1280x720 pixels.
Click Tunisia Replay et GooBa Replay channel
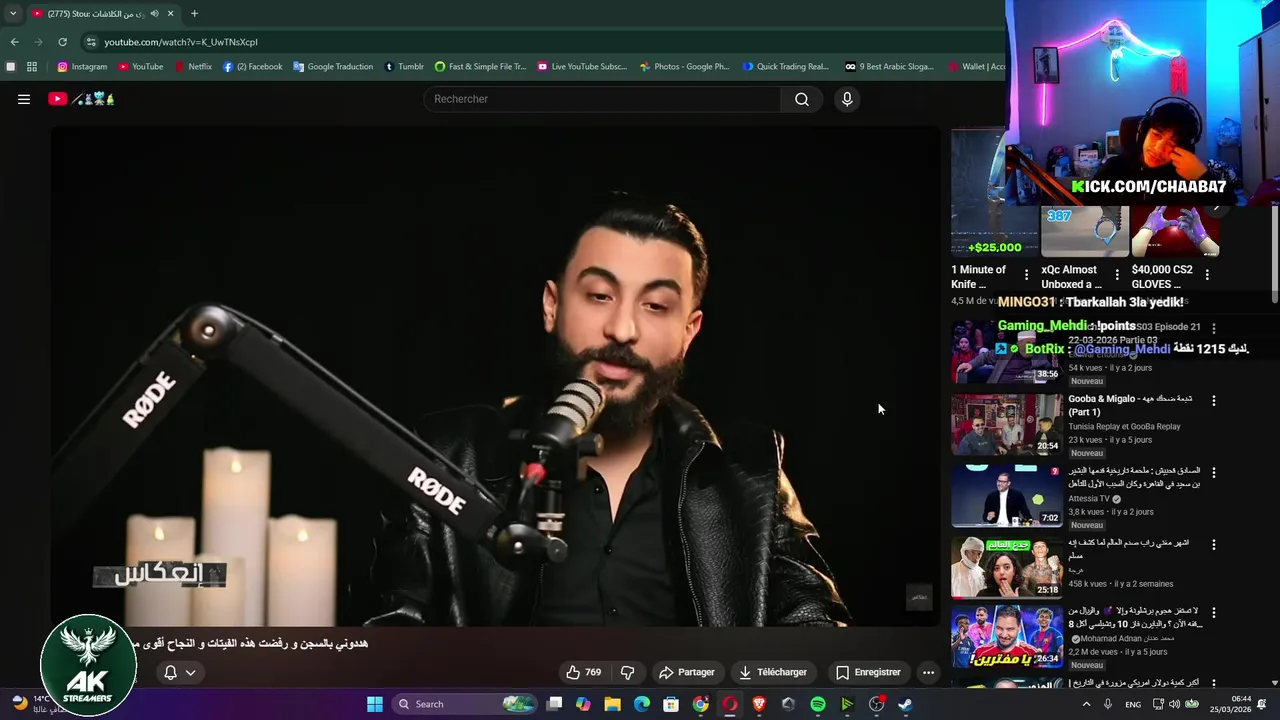[x=1124, y=426]
